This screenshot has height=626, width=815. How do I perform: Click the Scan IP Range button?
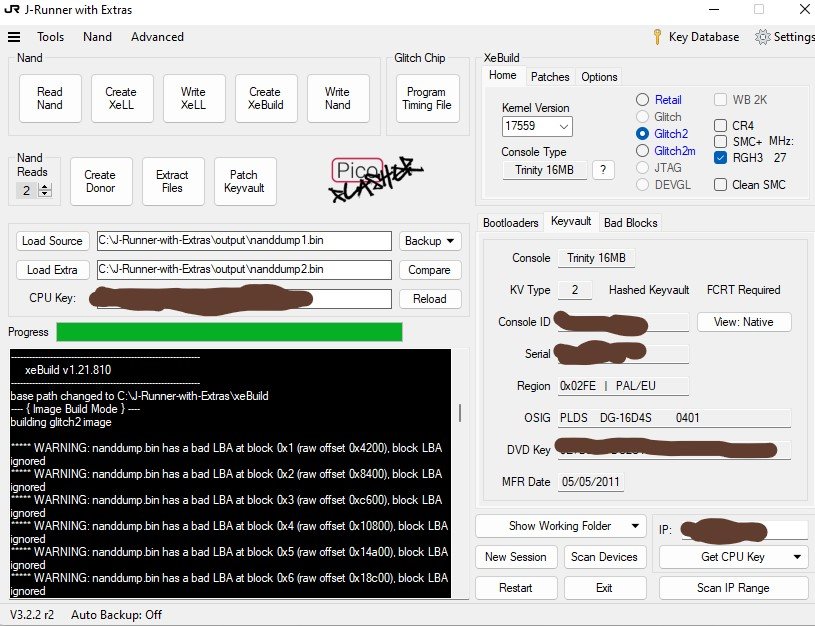733,588
